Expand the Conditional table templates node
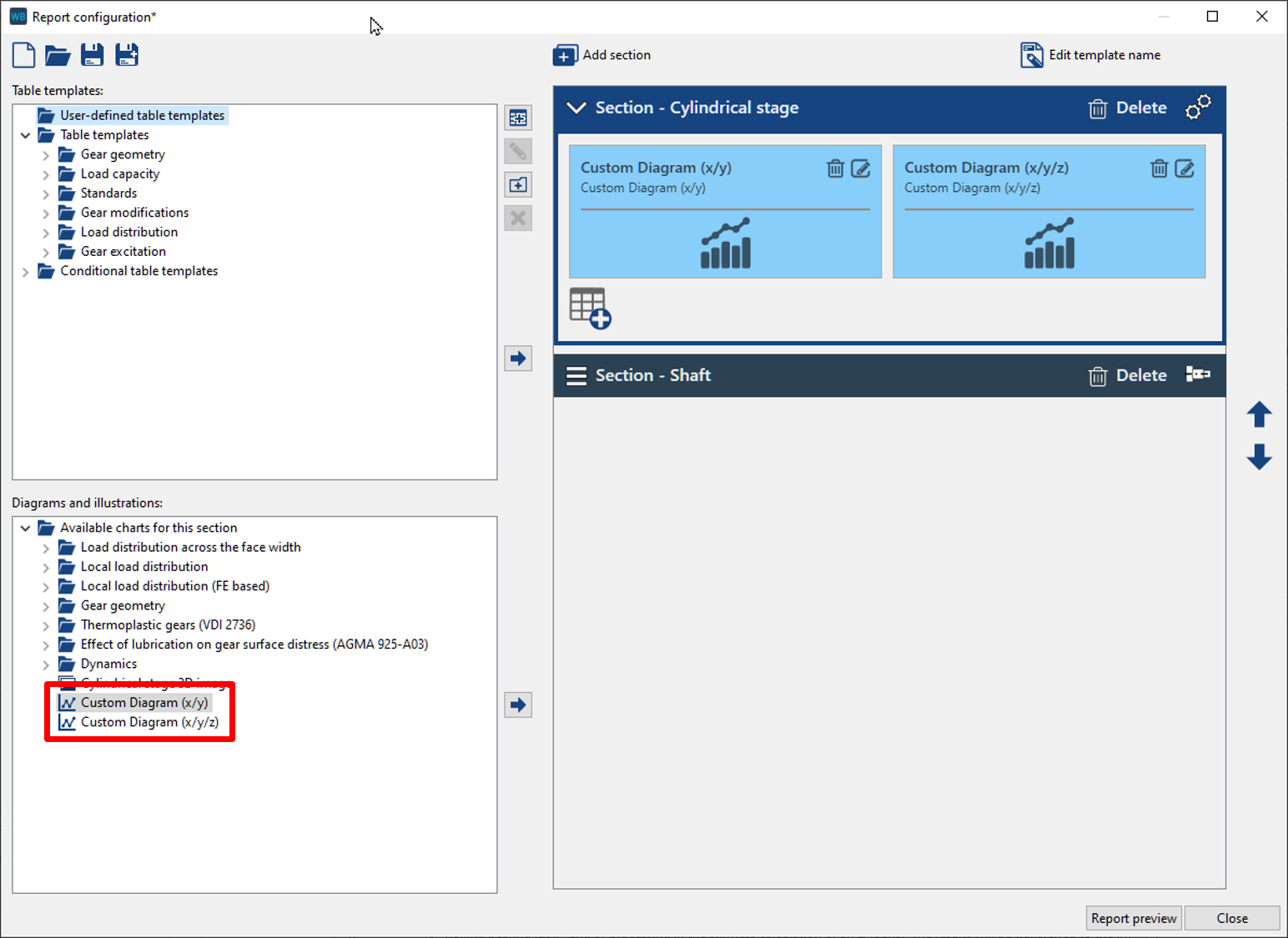Image resolution: width=1288 pixels, height=938 pixels. click(x=25, y=271)
